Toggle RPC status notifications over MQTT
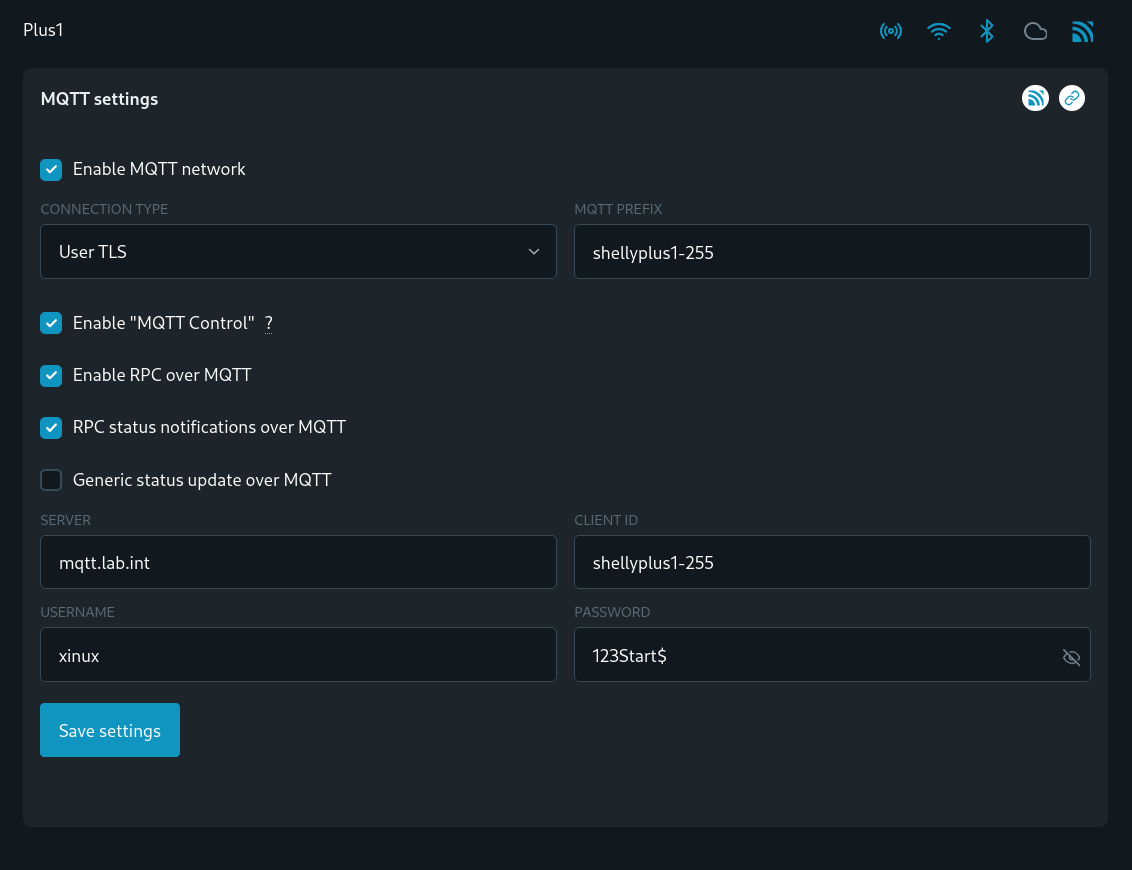Image resolution: width=1132 pixels, height=870 pixels. 51,427
